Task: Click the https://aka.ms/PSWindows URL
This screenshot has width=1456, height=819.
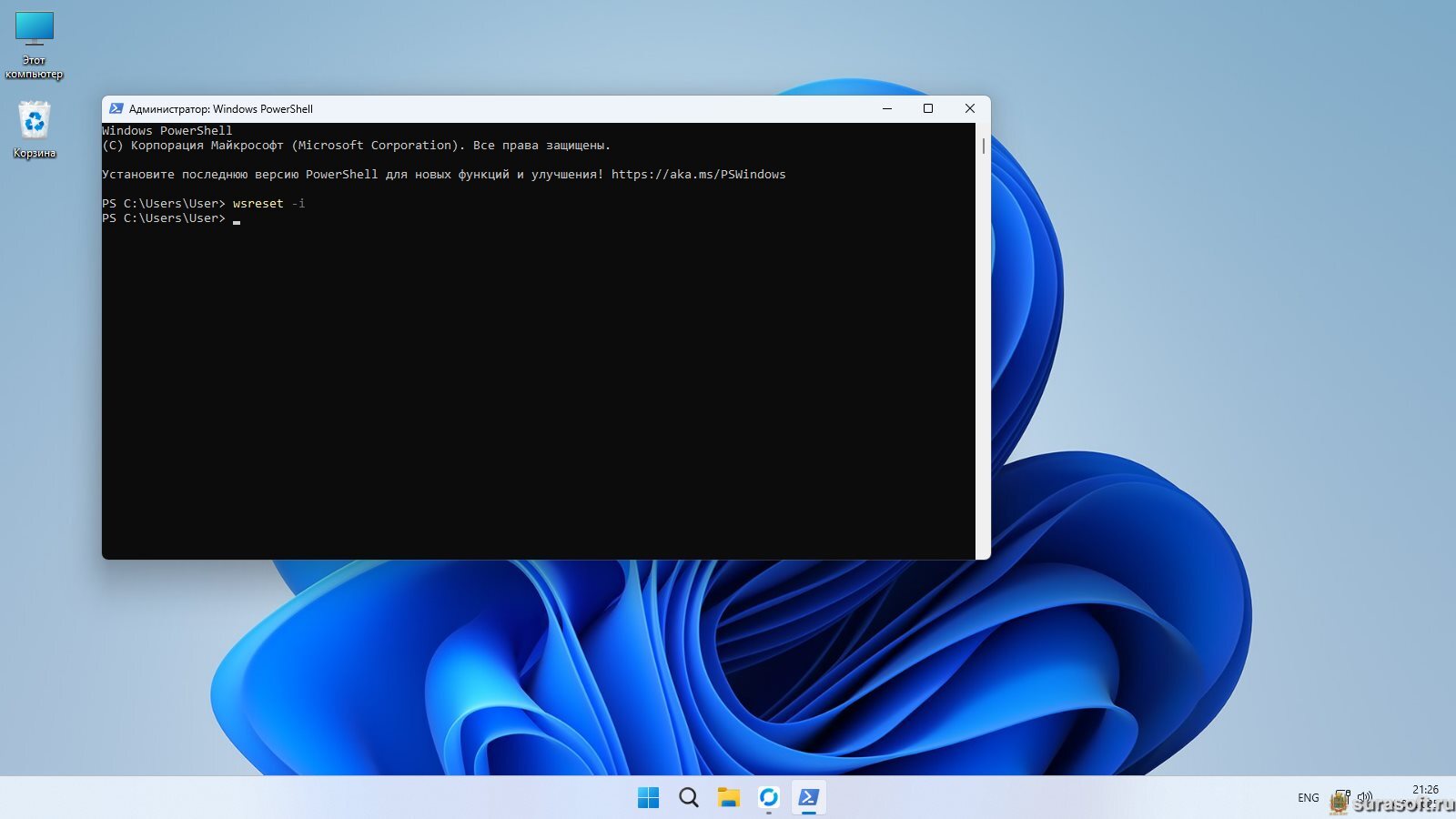Action: point(698,175)
